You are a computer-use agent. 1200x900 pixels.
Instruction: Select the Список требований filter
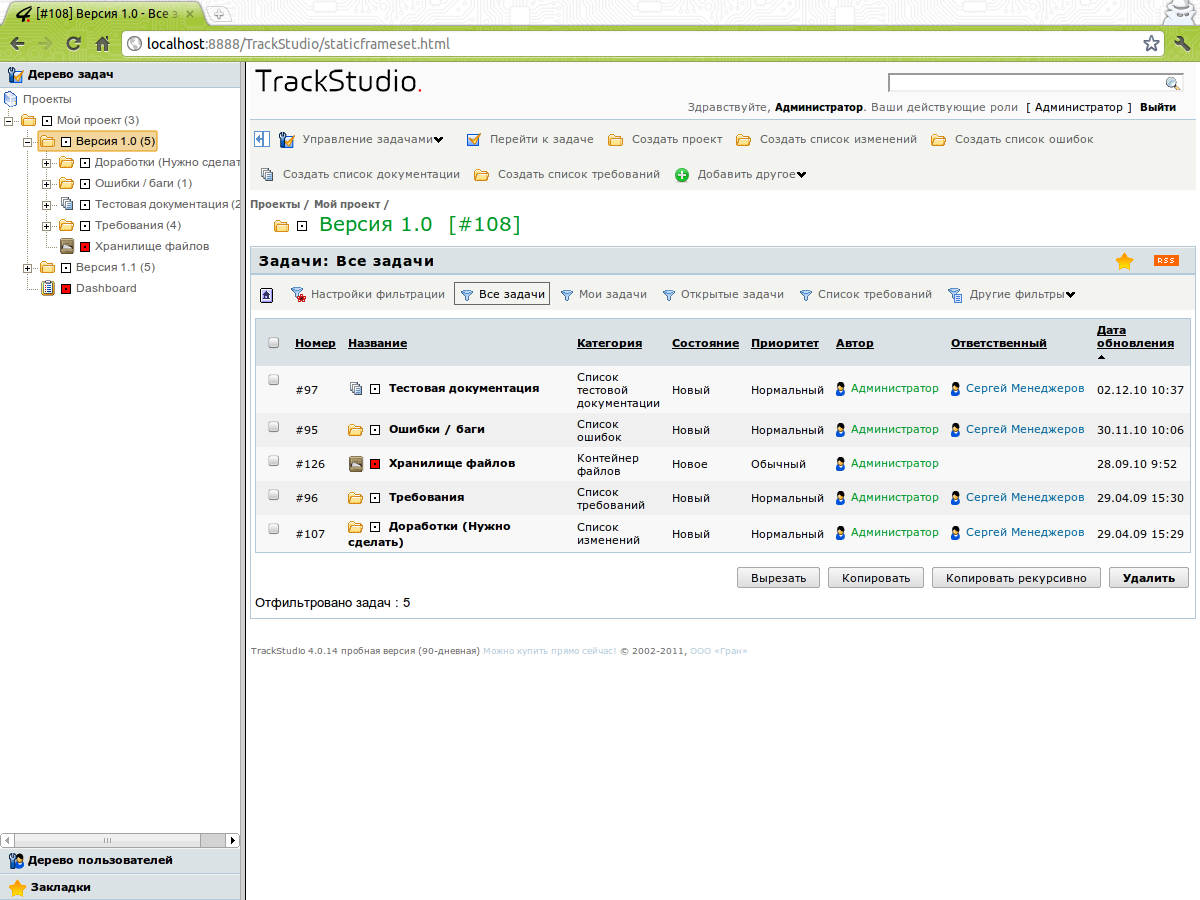click(865, 295)
